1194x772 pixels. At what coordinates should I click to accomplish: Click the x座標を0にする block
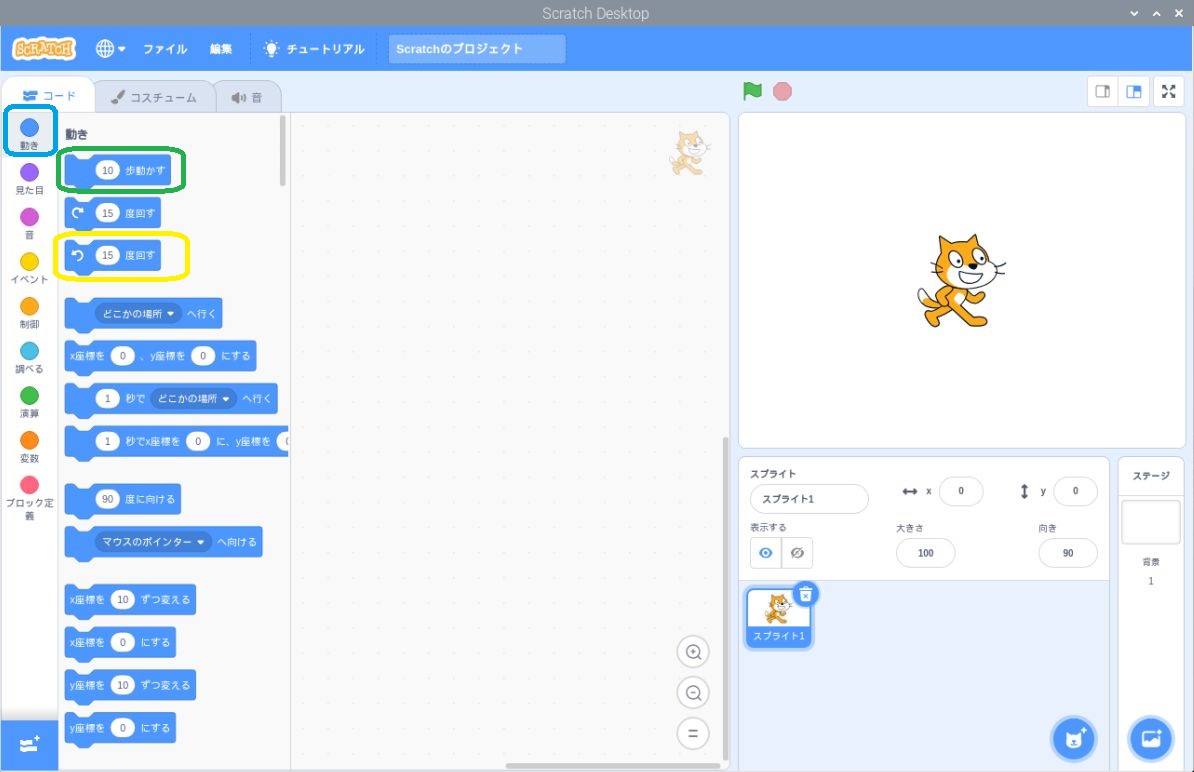[120, 643]
